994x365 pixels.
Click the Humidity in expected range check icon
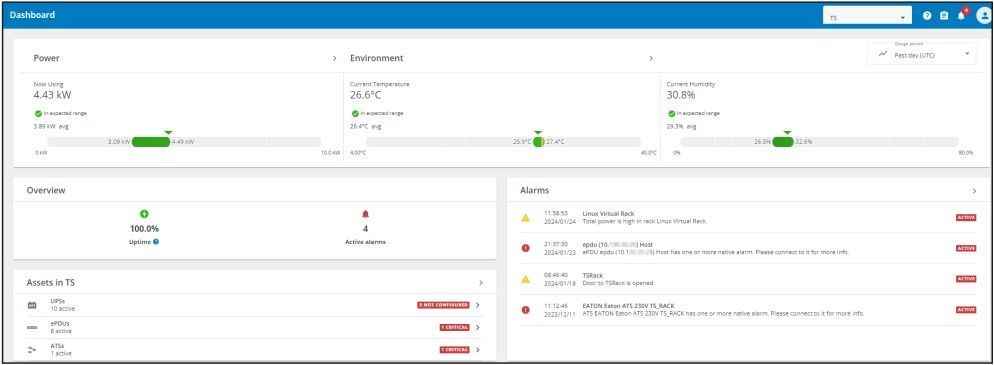click(x=671, y=113)
